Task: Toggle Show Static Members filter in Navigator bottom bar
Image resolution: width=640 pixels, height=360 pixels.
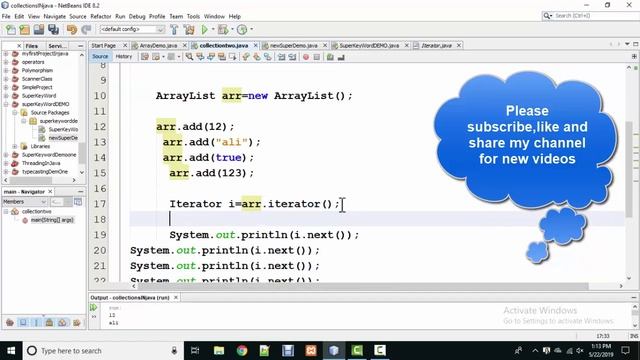Action: [x=36, y=322]
